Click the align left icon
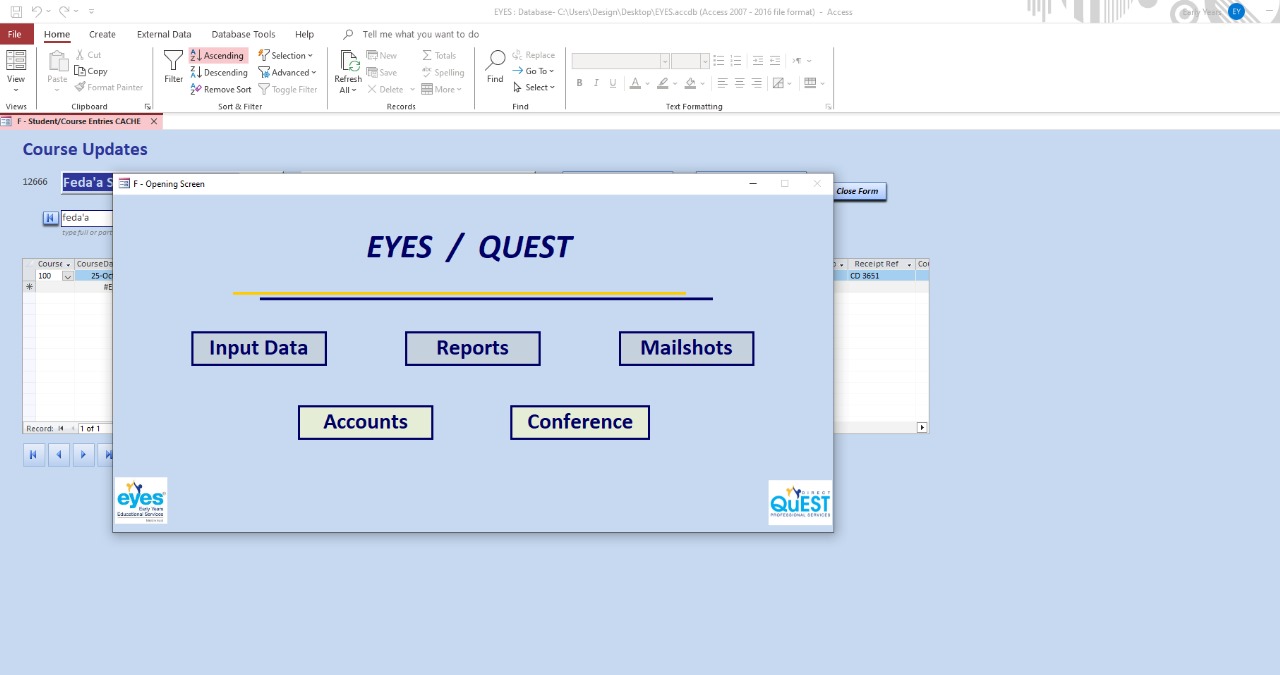Screen dimensions: 1280x675 (x=722, y=83)
